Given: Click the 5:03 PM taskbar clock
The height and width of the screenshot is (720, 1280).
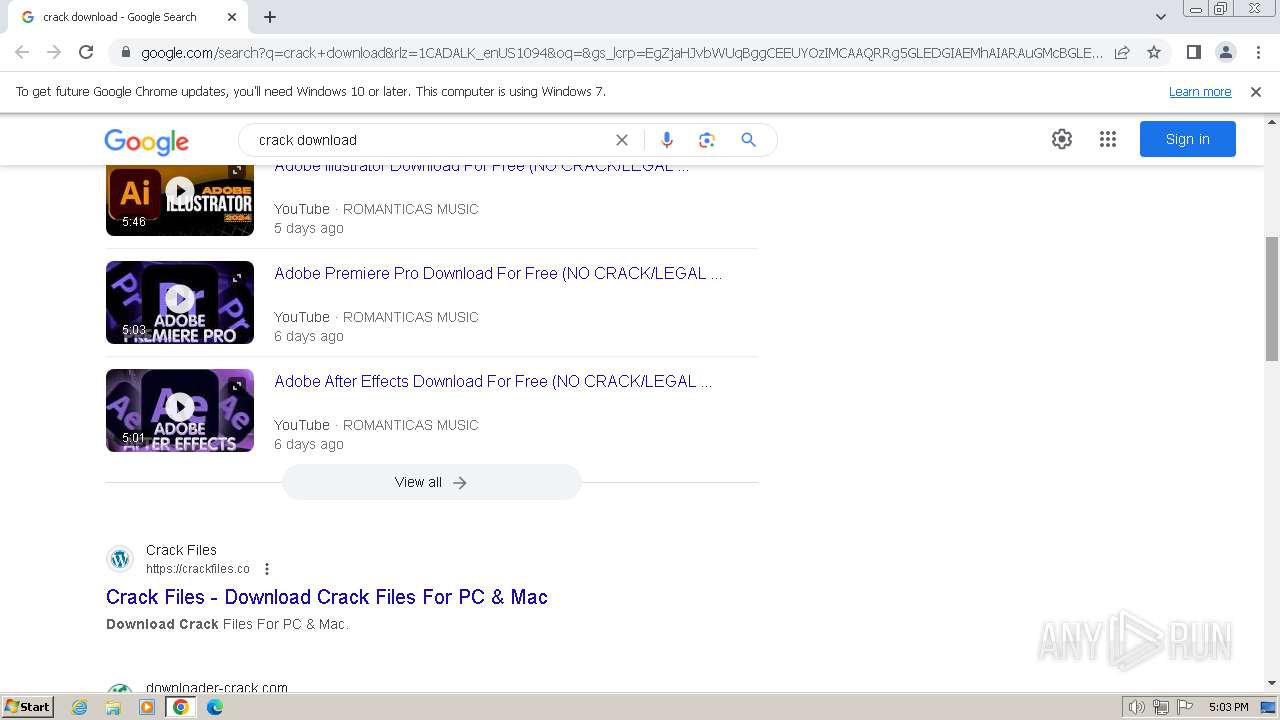Looking at the screenshot, I should pos(1228,707).
